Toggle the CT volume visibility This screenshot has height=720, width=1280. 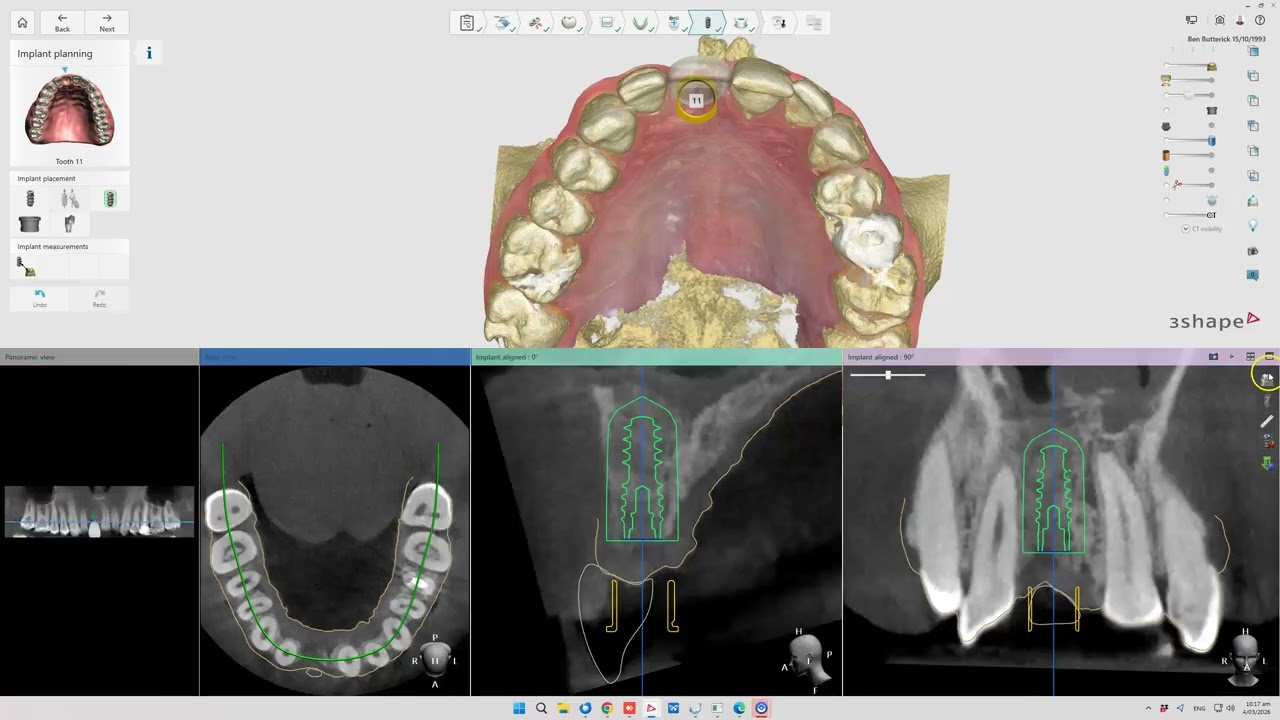coord(1211,215)
